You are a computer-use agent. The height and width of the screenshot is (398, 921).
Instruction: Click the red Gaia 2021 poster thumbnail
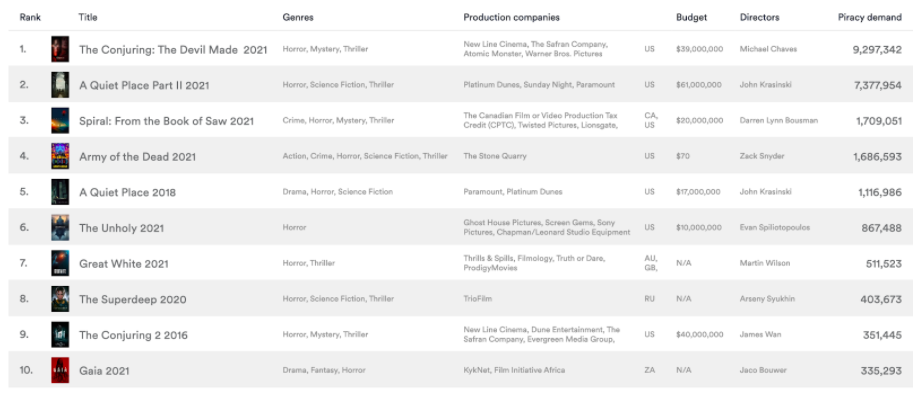click(x=60, y=370)
